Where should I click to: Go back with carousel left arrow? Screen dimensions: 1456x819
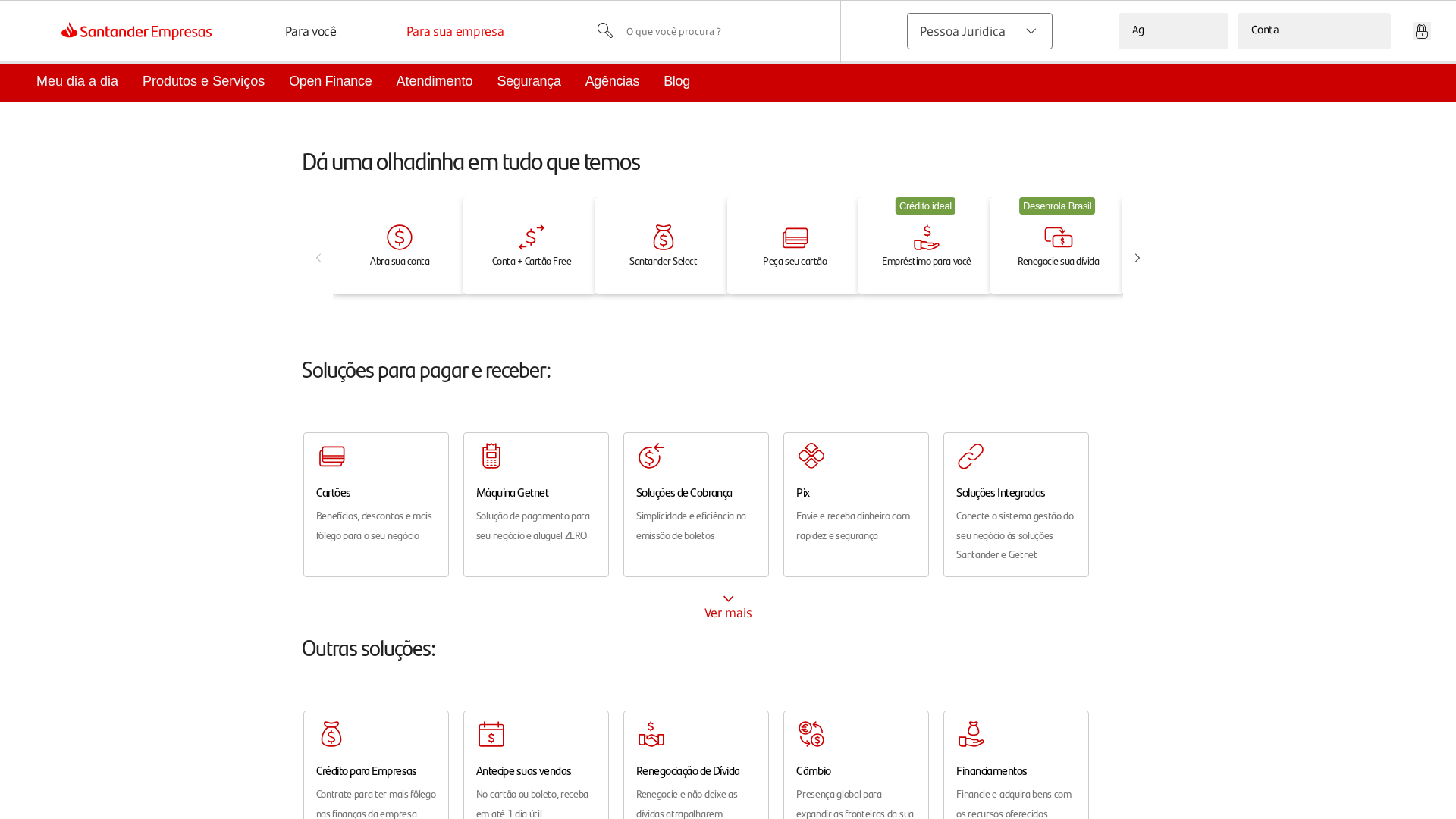tap(318, 258)
